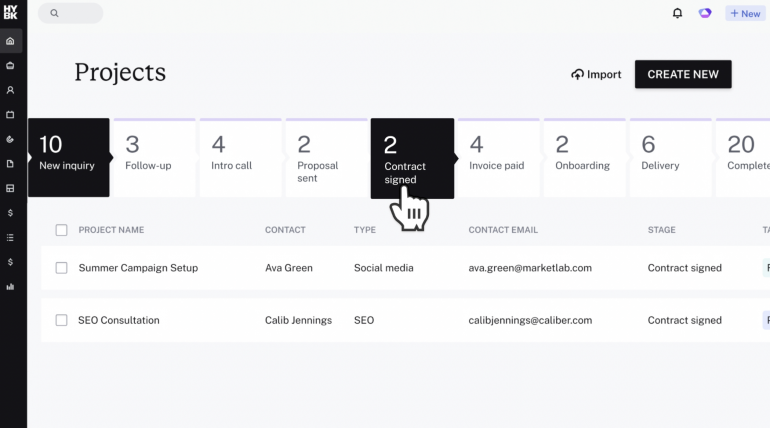Image resolution: width=770 pixels, height=428 pixels.
Task: Click the search field magnifier
Action: 55,13
